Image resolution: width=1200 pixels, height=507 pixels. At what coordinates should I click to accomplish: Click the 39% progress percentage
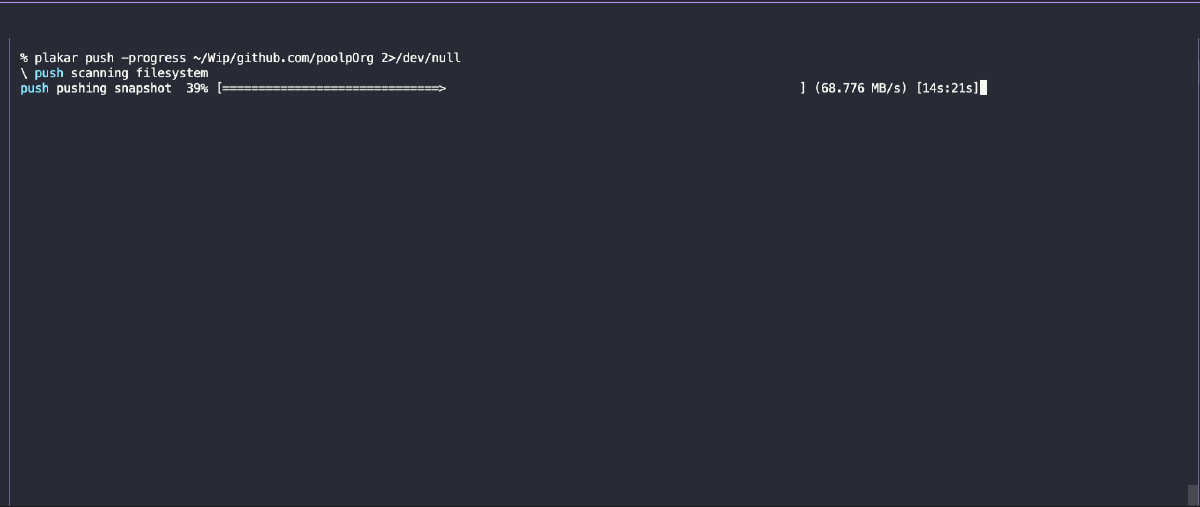click(x=197, y=89)
